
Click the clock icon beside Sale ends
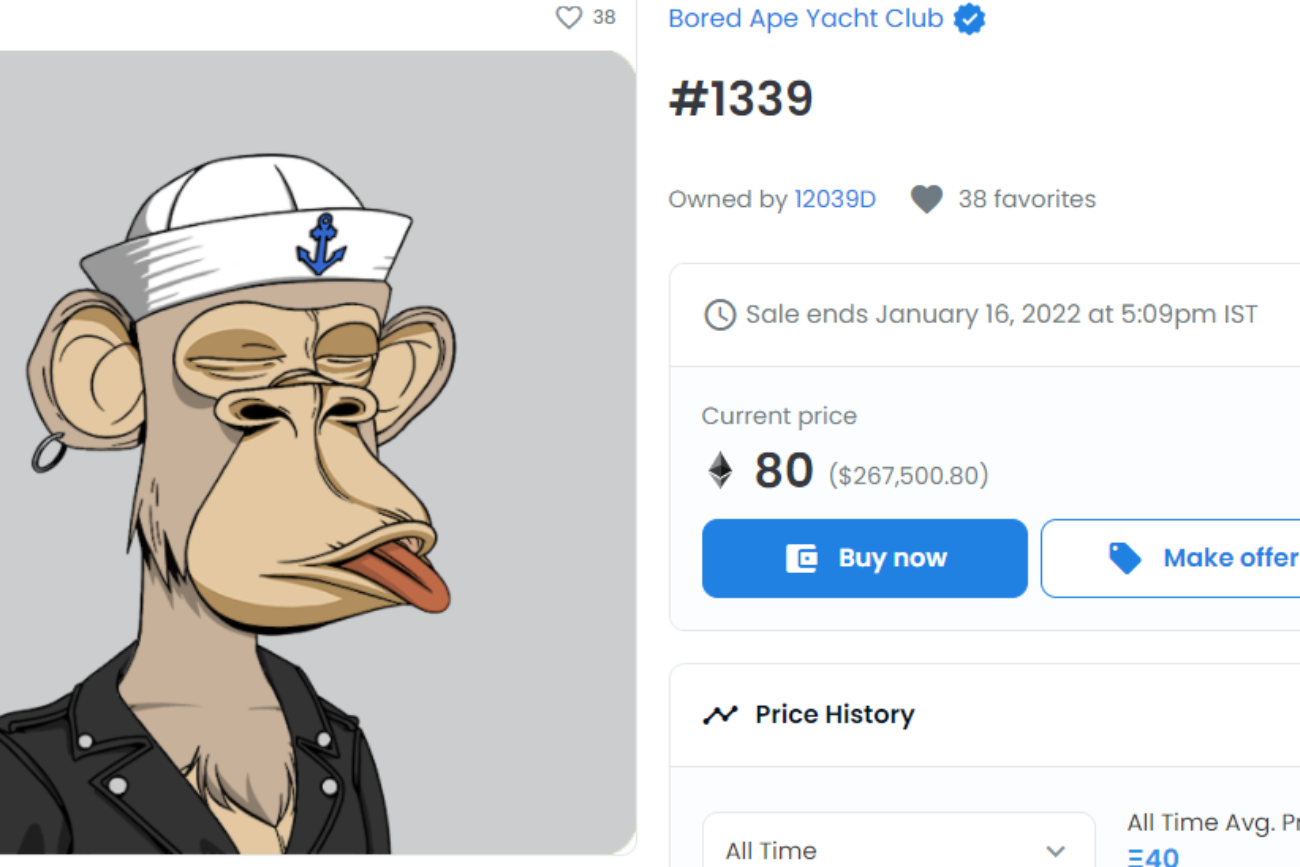pos(719,315)
